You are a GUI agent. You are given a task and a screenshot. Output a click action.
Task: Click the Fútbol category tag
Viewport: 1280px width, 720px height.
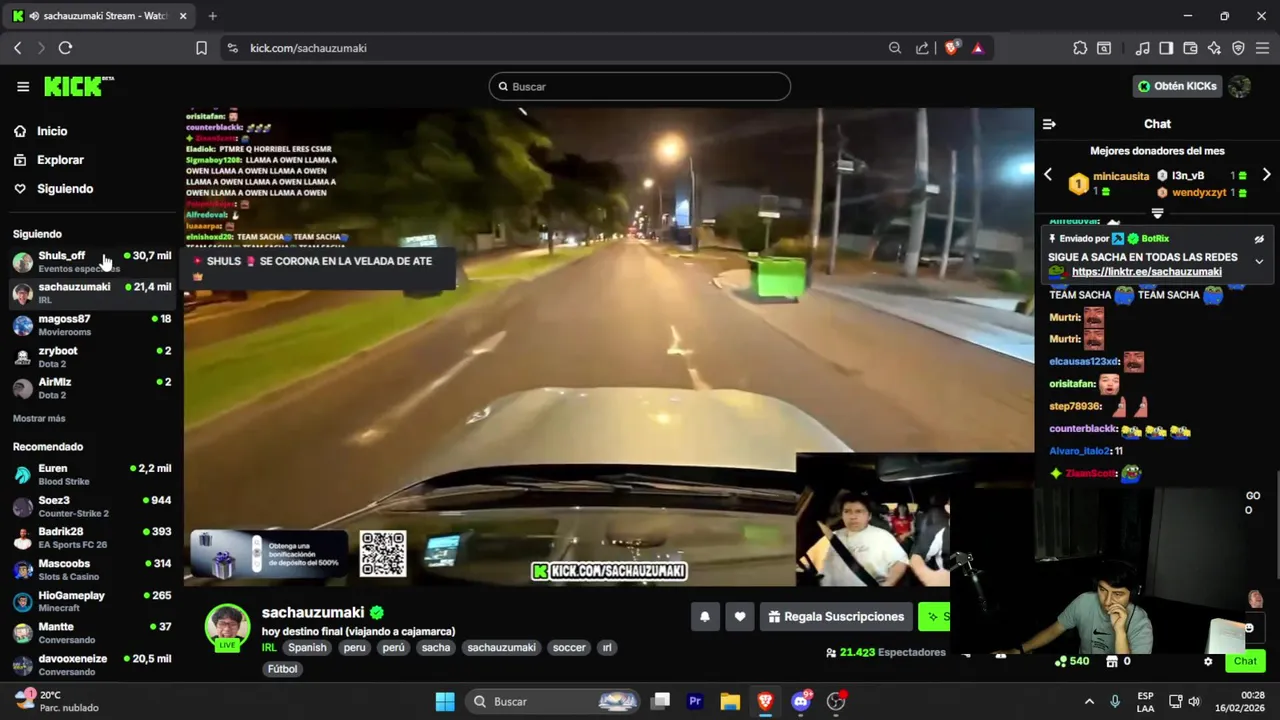click(x=282, y=669)
